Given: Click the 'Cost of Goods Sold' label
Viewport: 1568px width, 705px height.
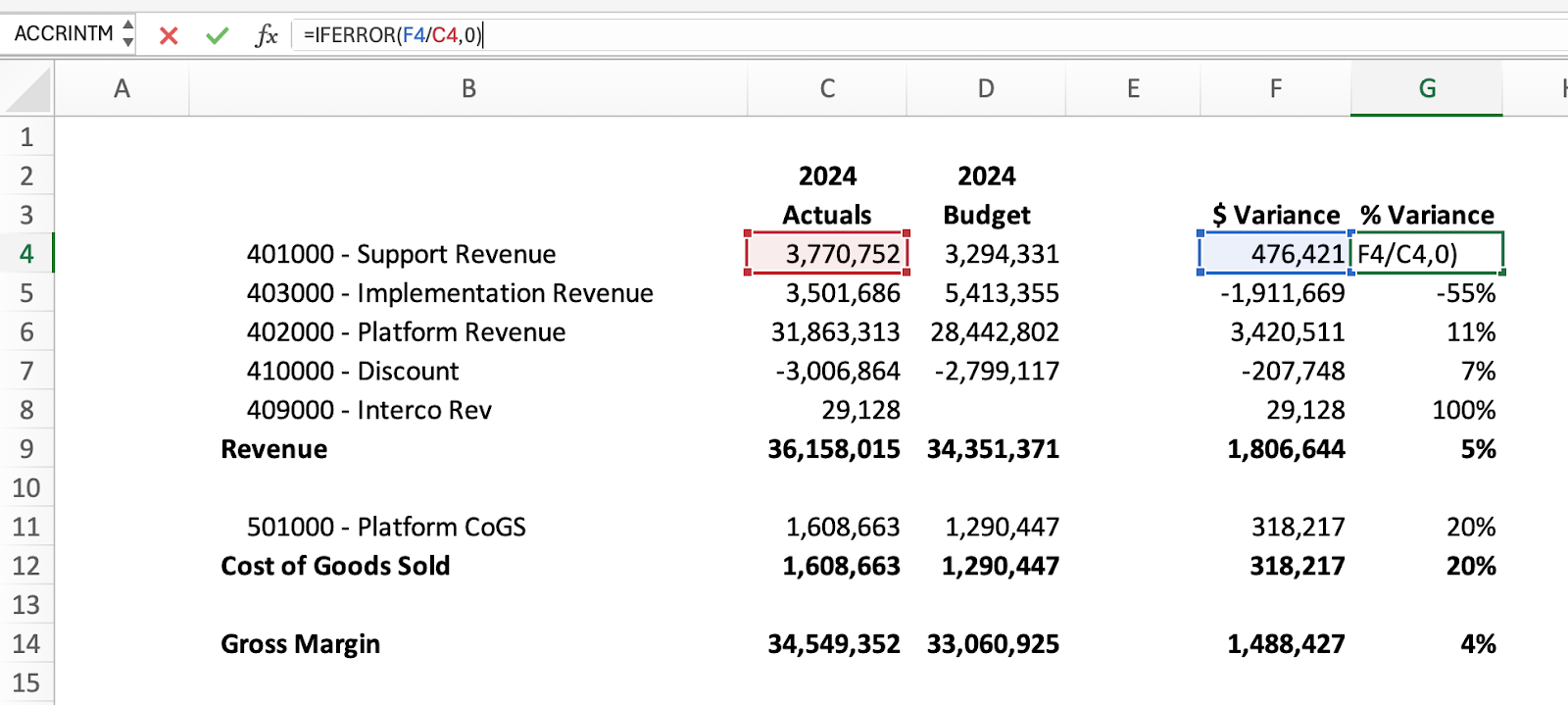Looking at the screenshot, I should coord(335,566).
